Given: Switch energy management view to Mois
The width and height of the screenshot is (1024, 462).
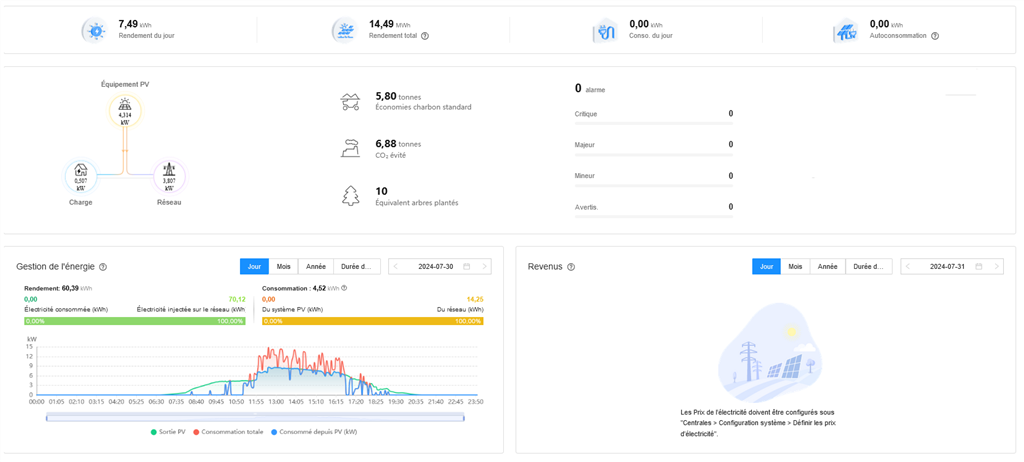Looking at the screenshot, I should (283, 267).
